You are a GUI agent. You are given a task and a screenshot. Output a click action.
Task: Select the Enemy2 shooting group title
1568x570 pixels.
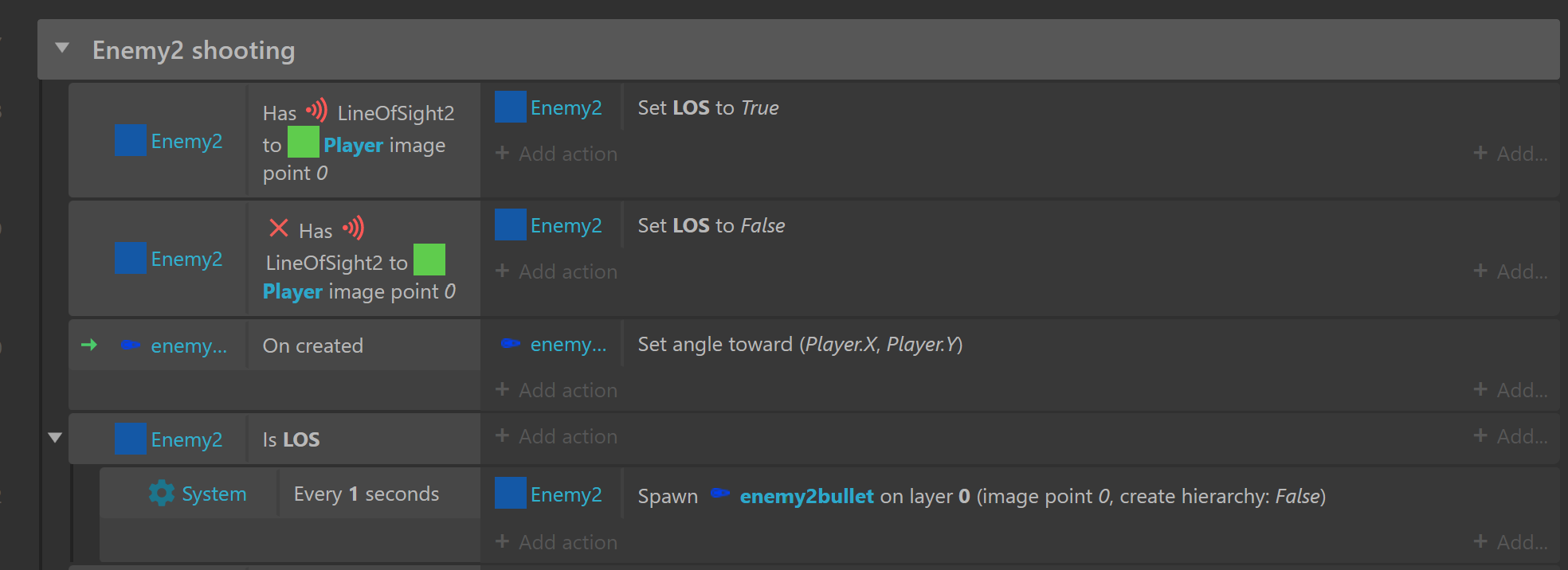194,49
